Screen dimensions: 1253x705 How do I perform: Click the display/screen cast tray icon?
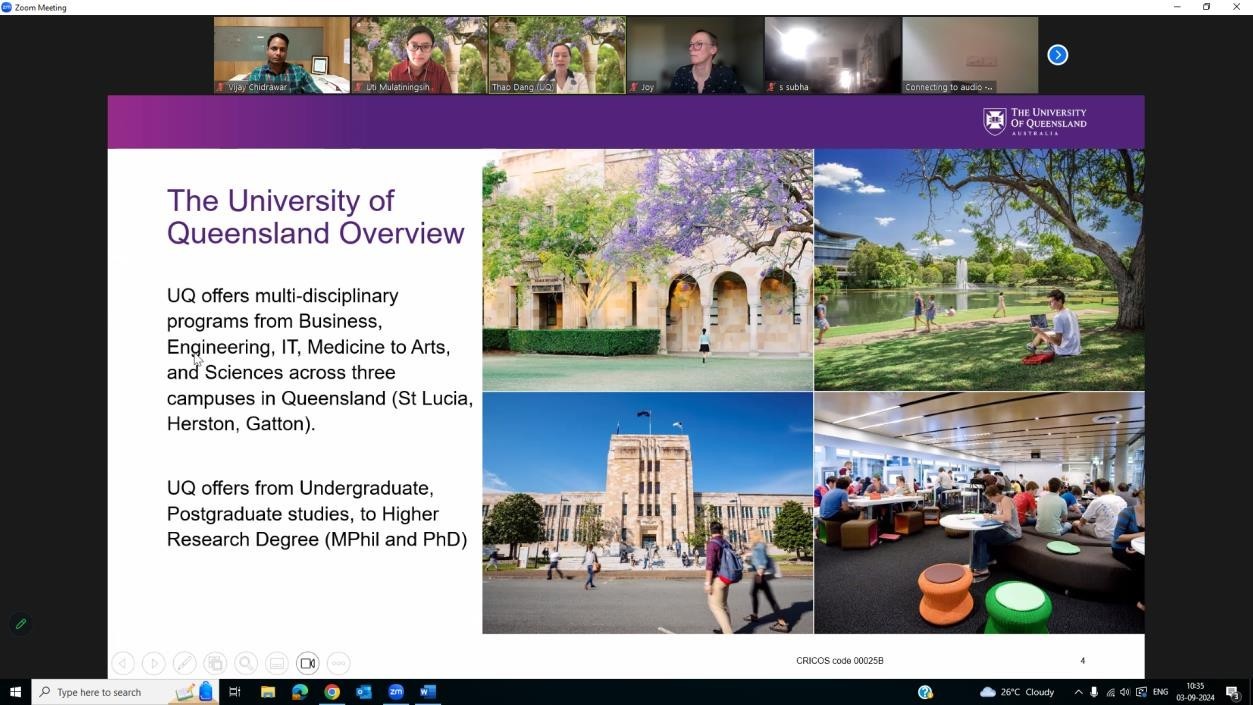pos(1141,692)
